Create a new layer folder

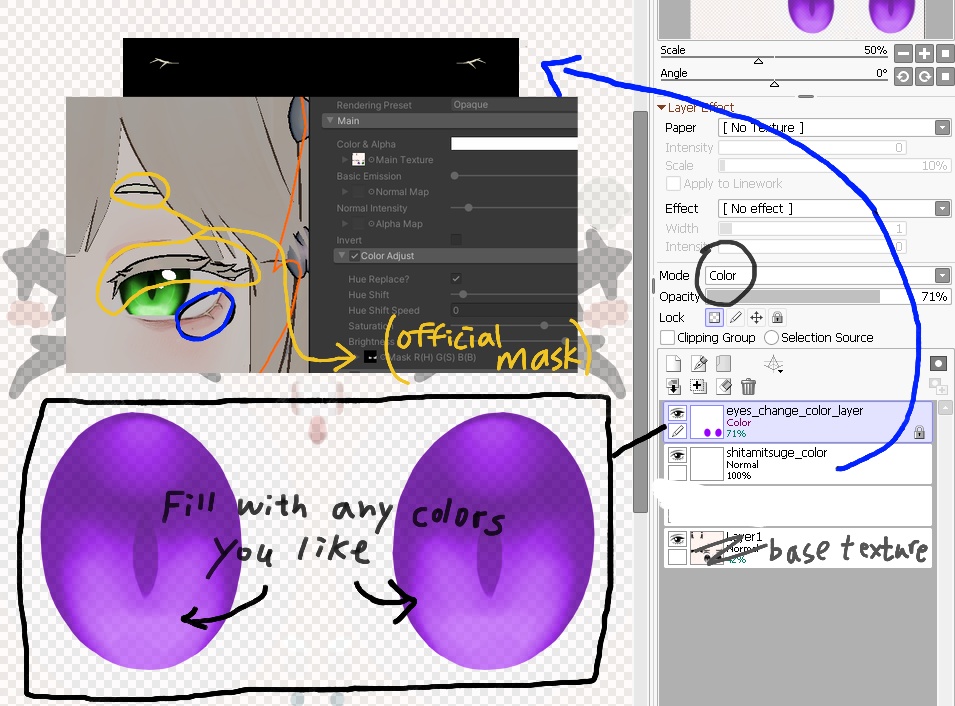[723, 364]
